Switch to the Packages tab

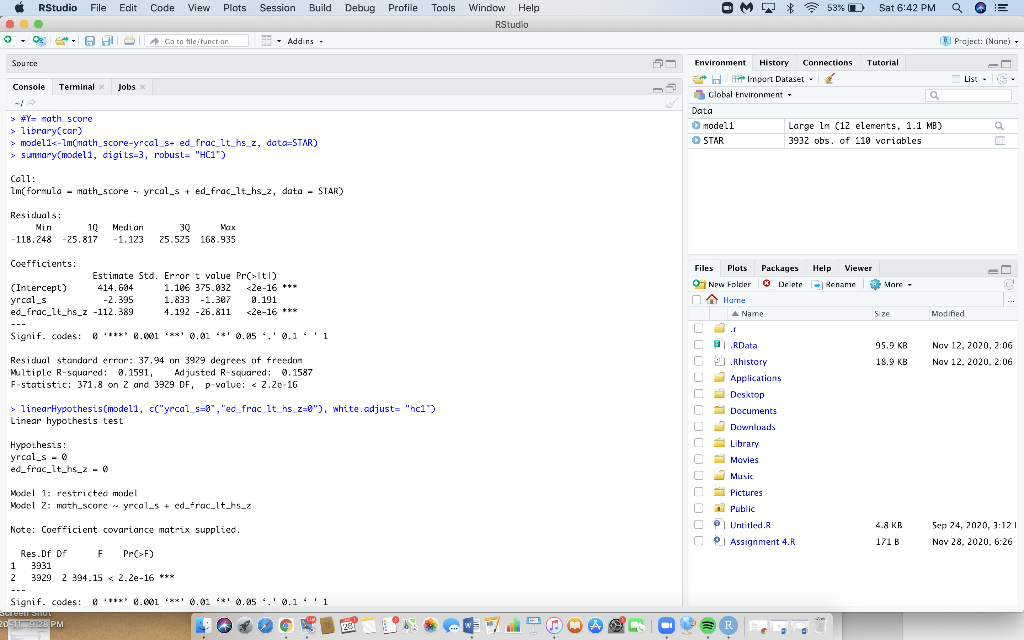779,268
